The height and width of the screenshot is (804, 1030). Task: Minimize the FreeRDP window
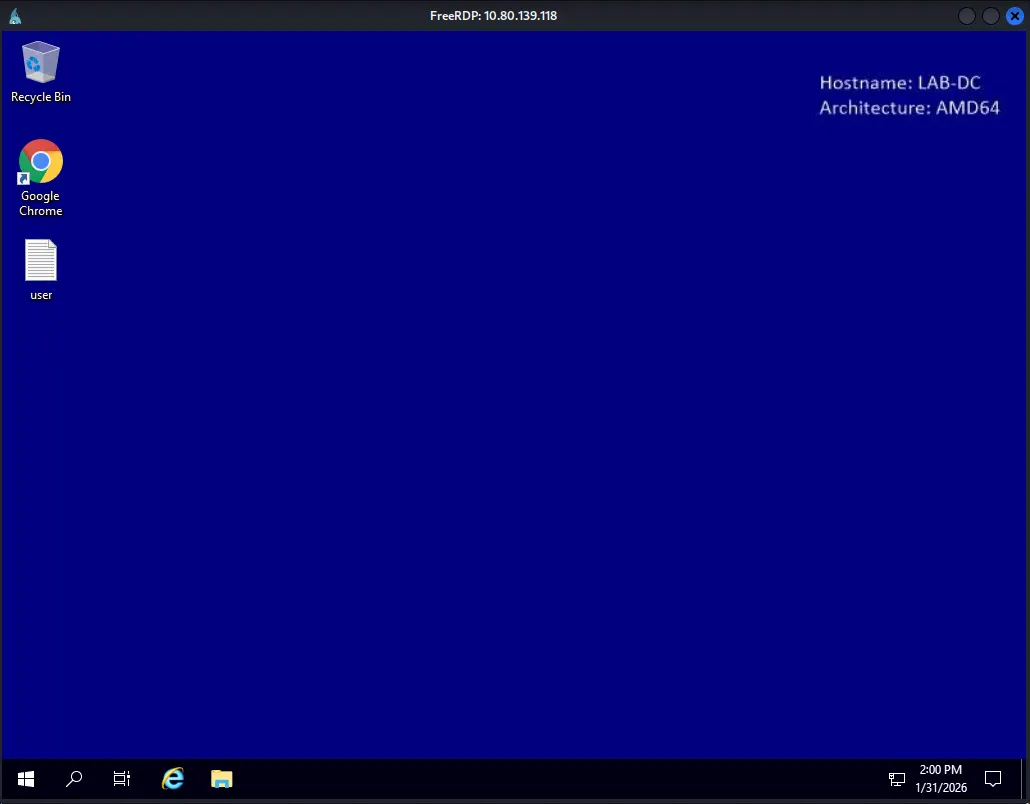(x=966, y=16)
